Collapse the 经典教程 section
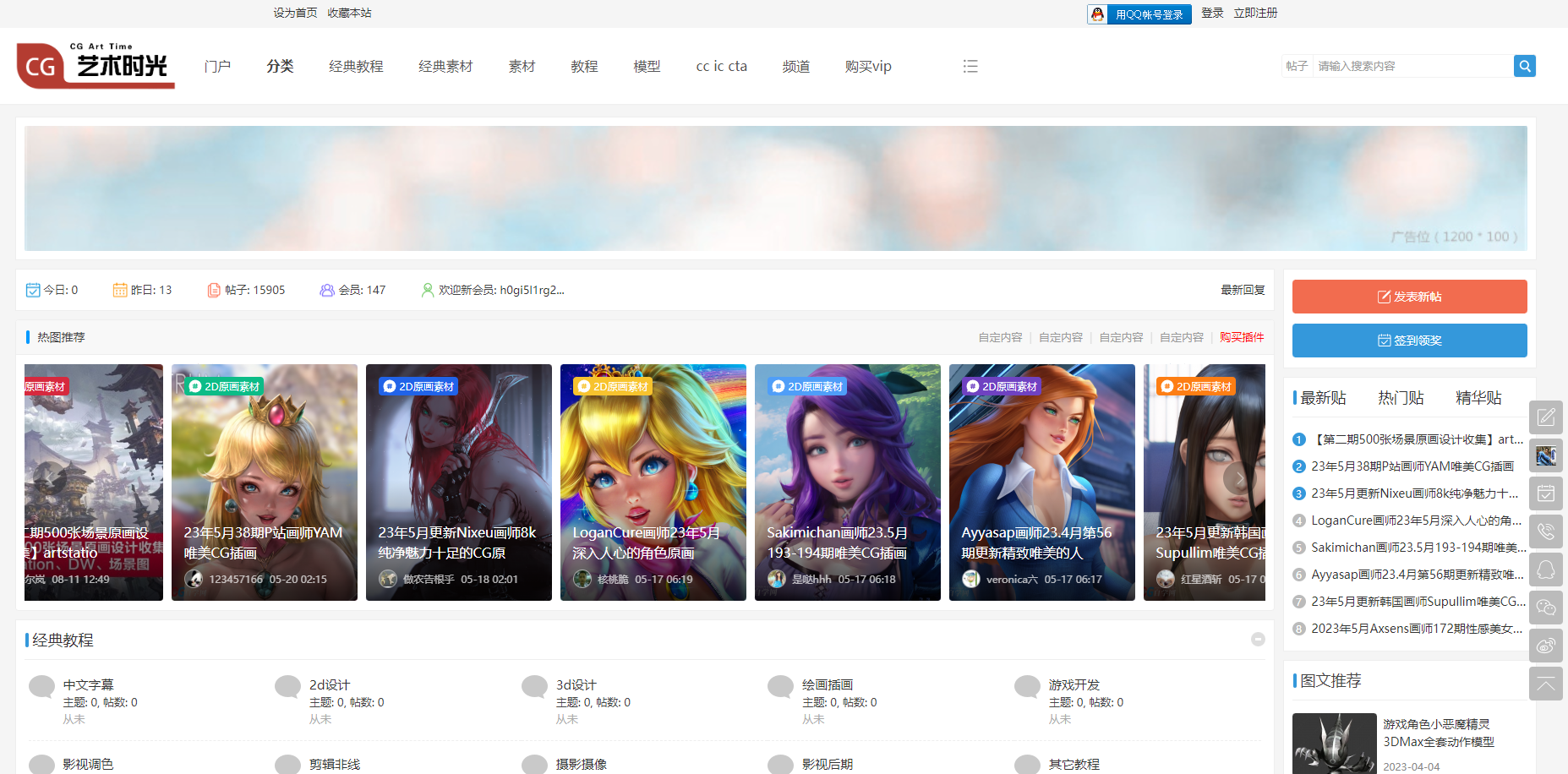The height and width of the screenshot is (774, 1568). coord(1258,640)
